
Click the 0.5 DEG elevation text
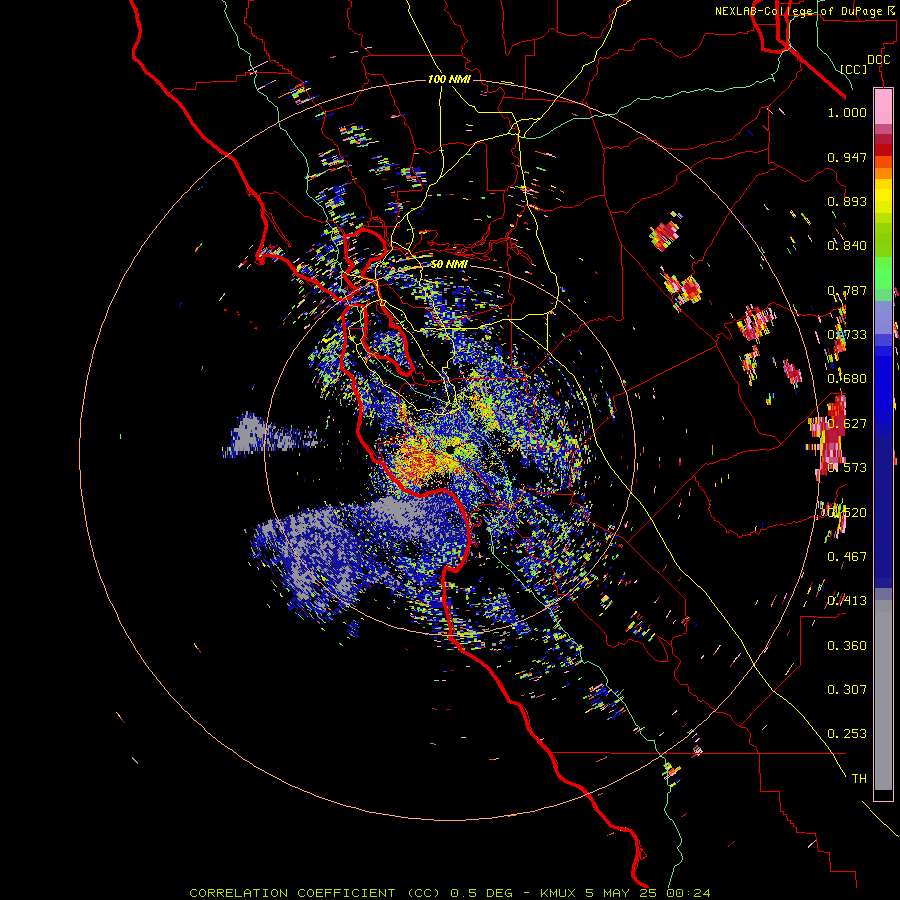tap(481, 893)
